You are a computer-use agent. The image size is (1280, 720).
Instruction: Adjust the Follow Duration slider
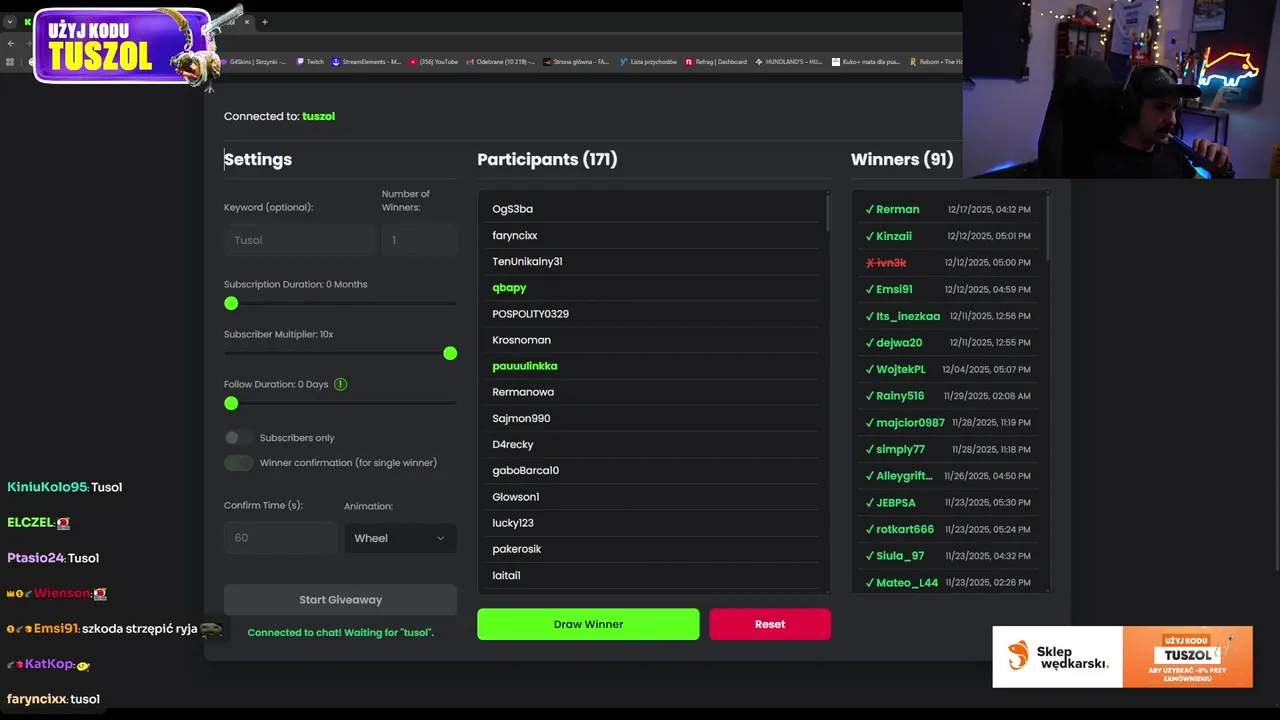[x=340, y=403]
